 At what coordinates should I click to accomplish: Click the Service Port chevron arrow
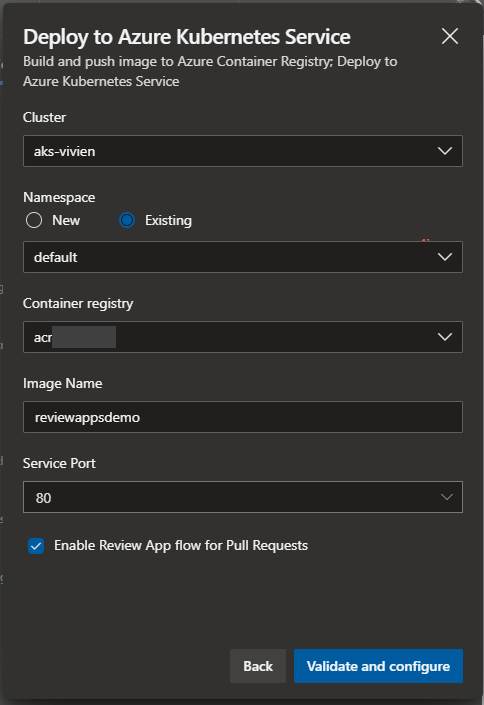coord(447,497)
